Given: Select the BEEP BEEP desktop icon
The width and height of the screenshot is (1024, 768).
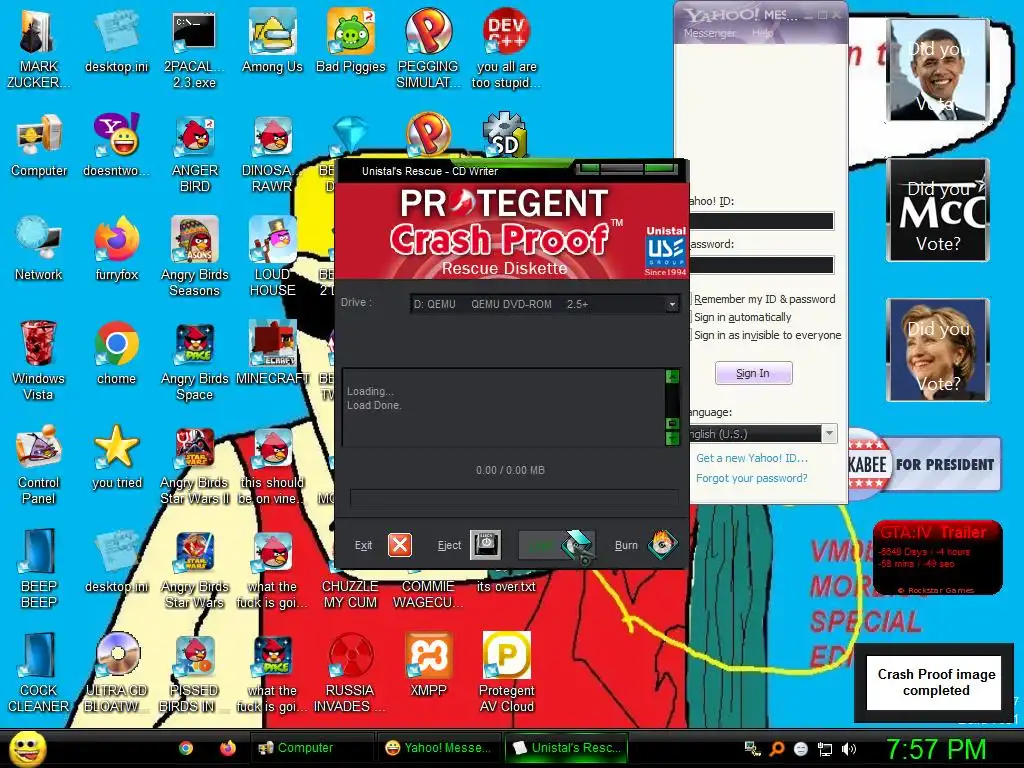Looking at the screenshot, I should click(x=39, y=569).
